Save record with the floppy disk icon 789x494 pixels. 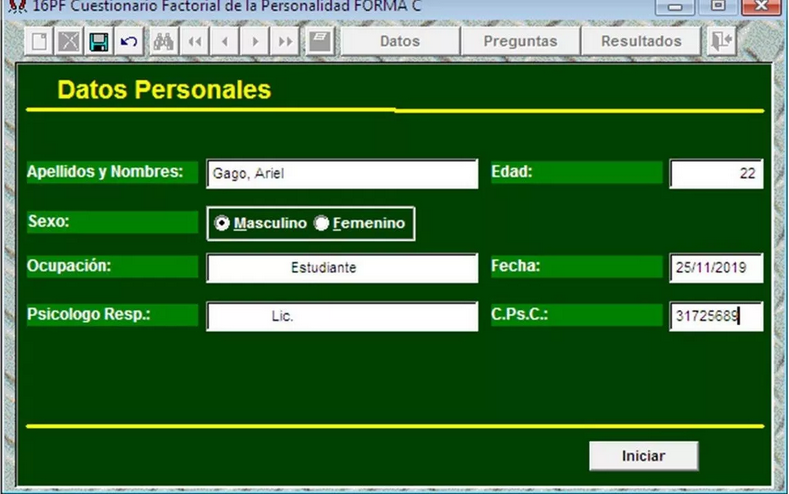99,41
